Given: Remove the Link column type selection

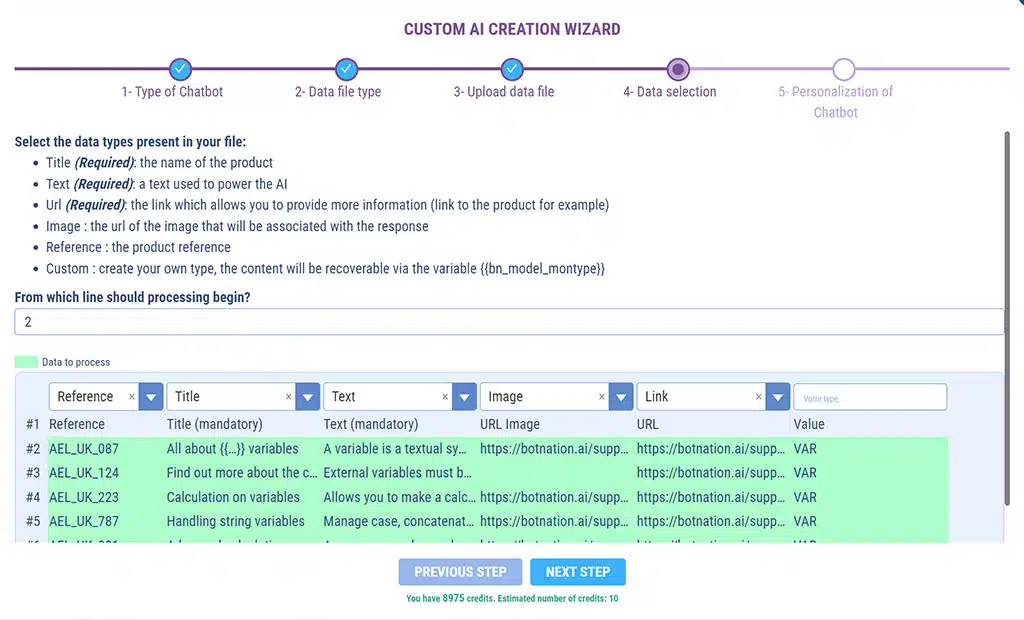Looking at the screenshot, I should click(759, 397).
